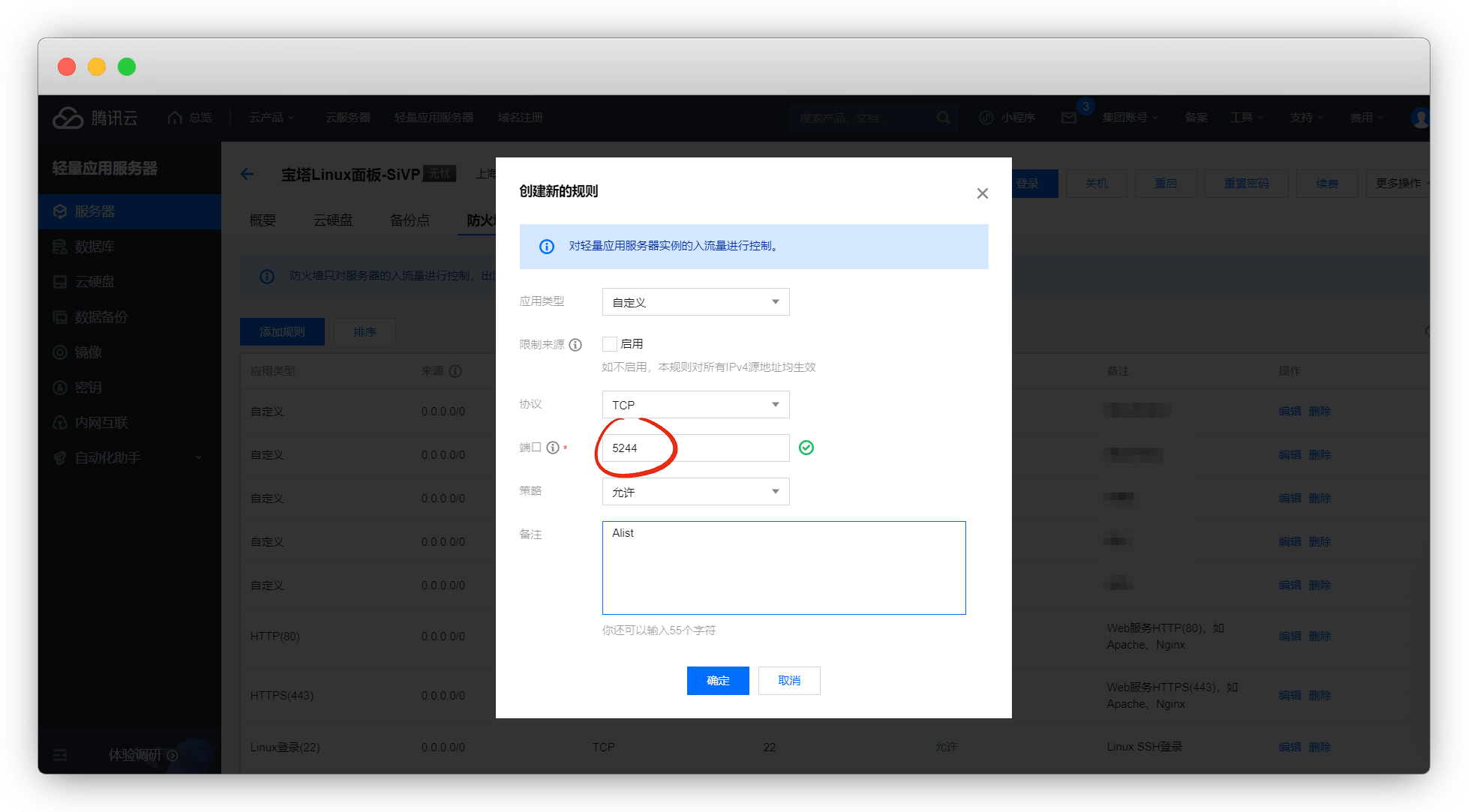Click the Tencent Cloud logo icon
The image size is (1468, 812).
68,118
